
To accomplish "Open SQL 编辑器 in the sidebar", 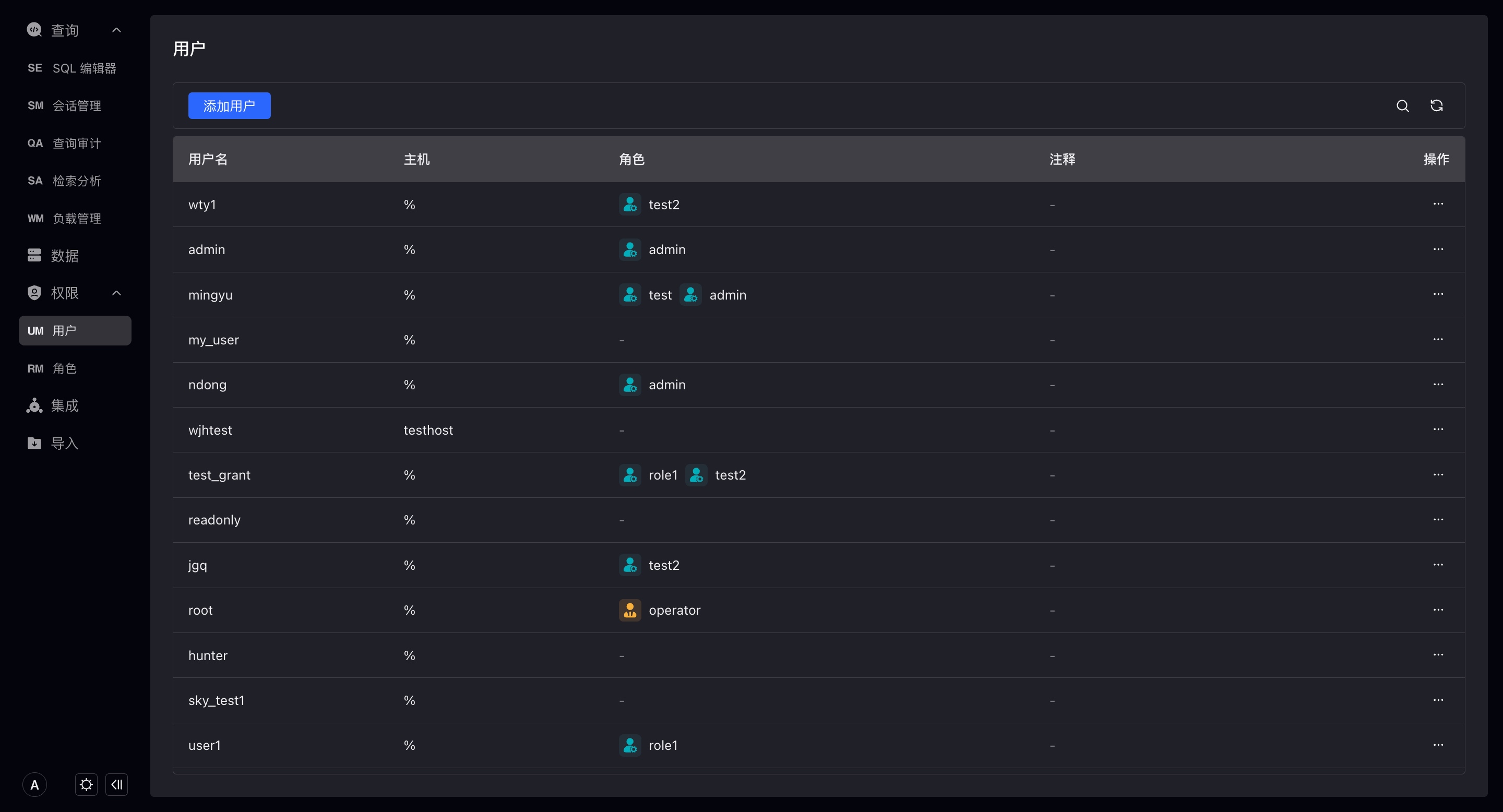I will click(x=75, y=68).
